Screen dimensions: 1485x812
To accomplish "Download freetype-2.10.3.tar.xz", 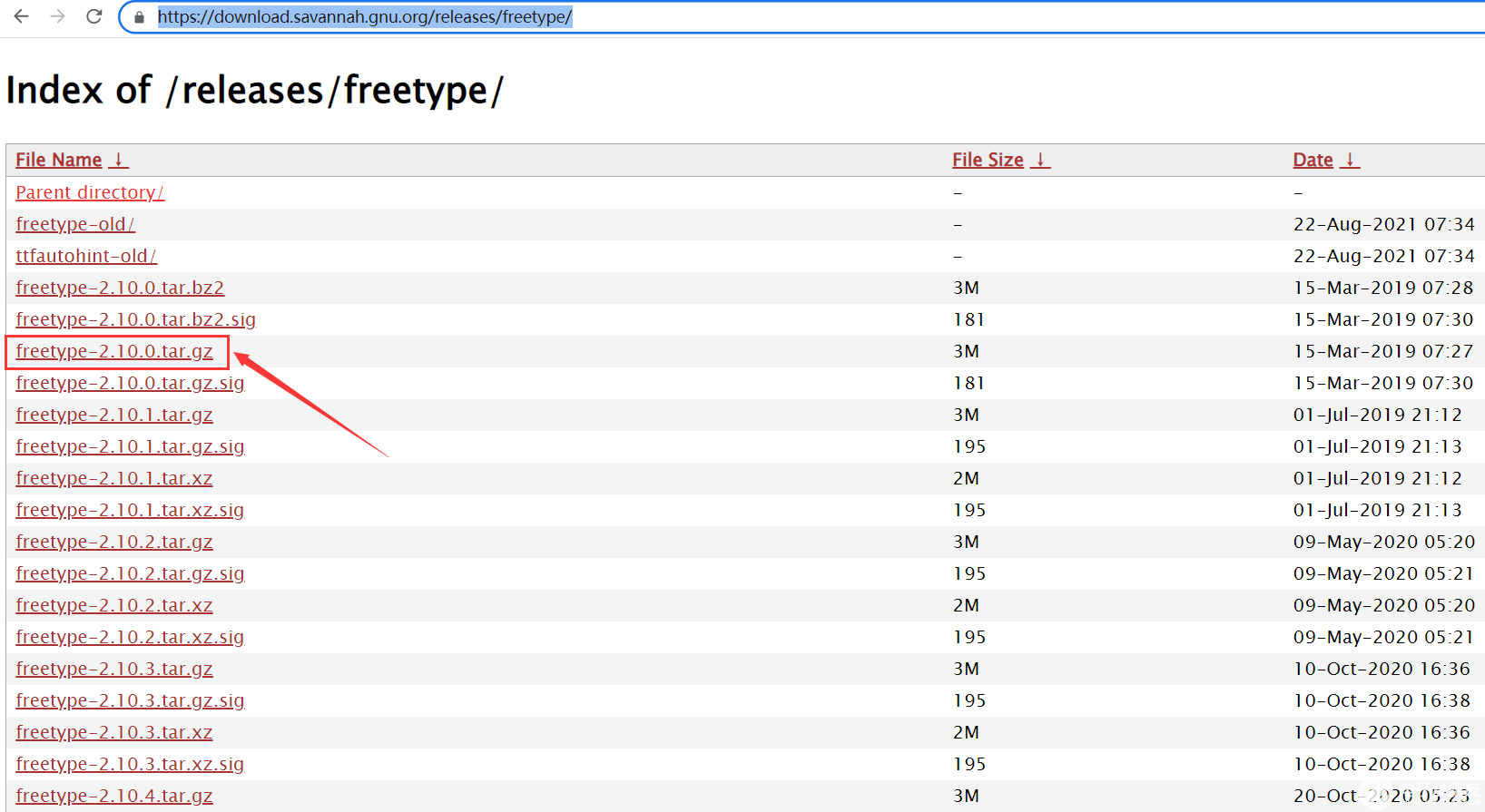I will (x=114, y=732).
